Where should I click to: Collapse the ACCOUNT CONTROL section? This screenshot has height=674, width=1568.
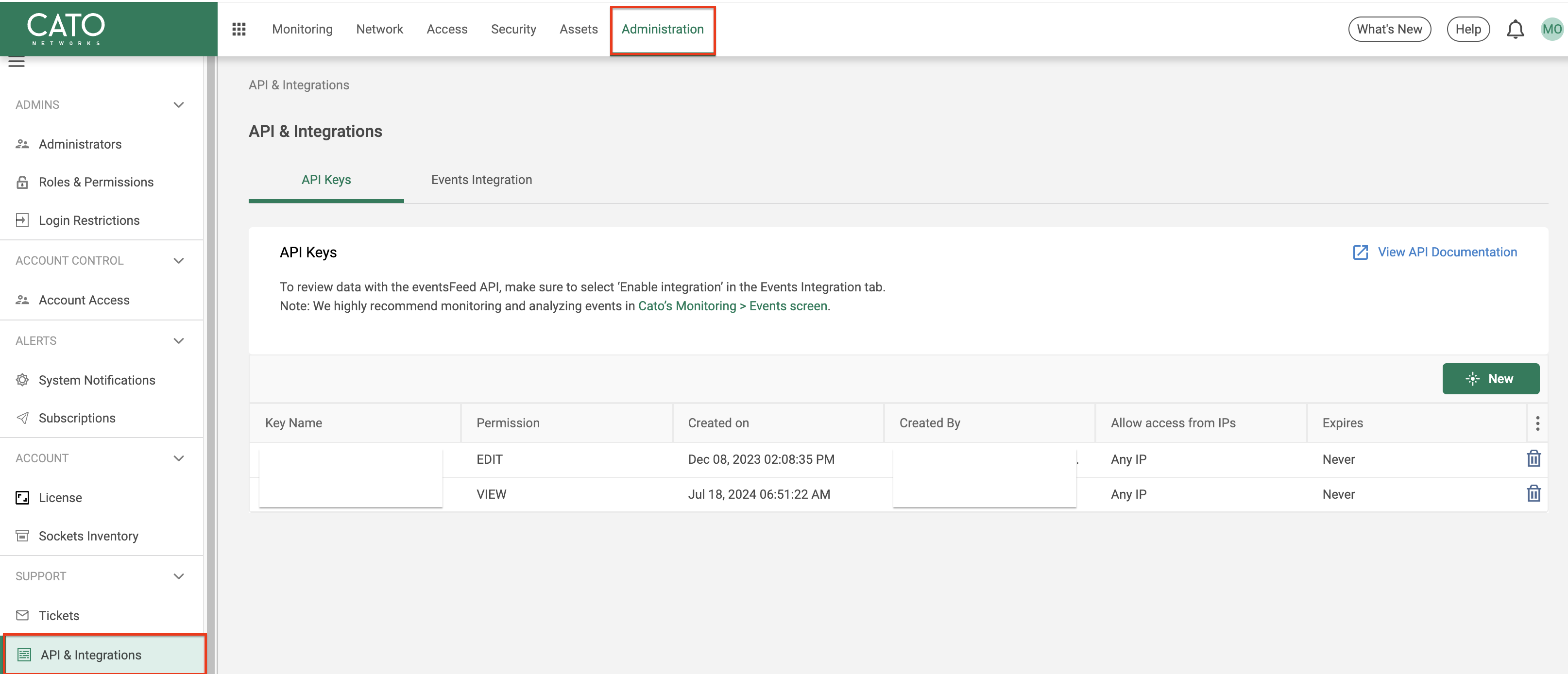[x=178, y=260]
